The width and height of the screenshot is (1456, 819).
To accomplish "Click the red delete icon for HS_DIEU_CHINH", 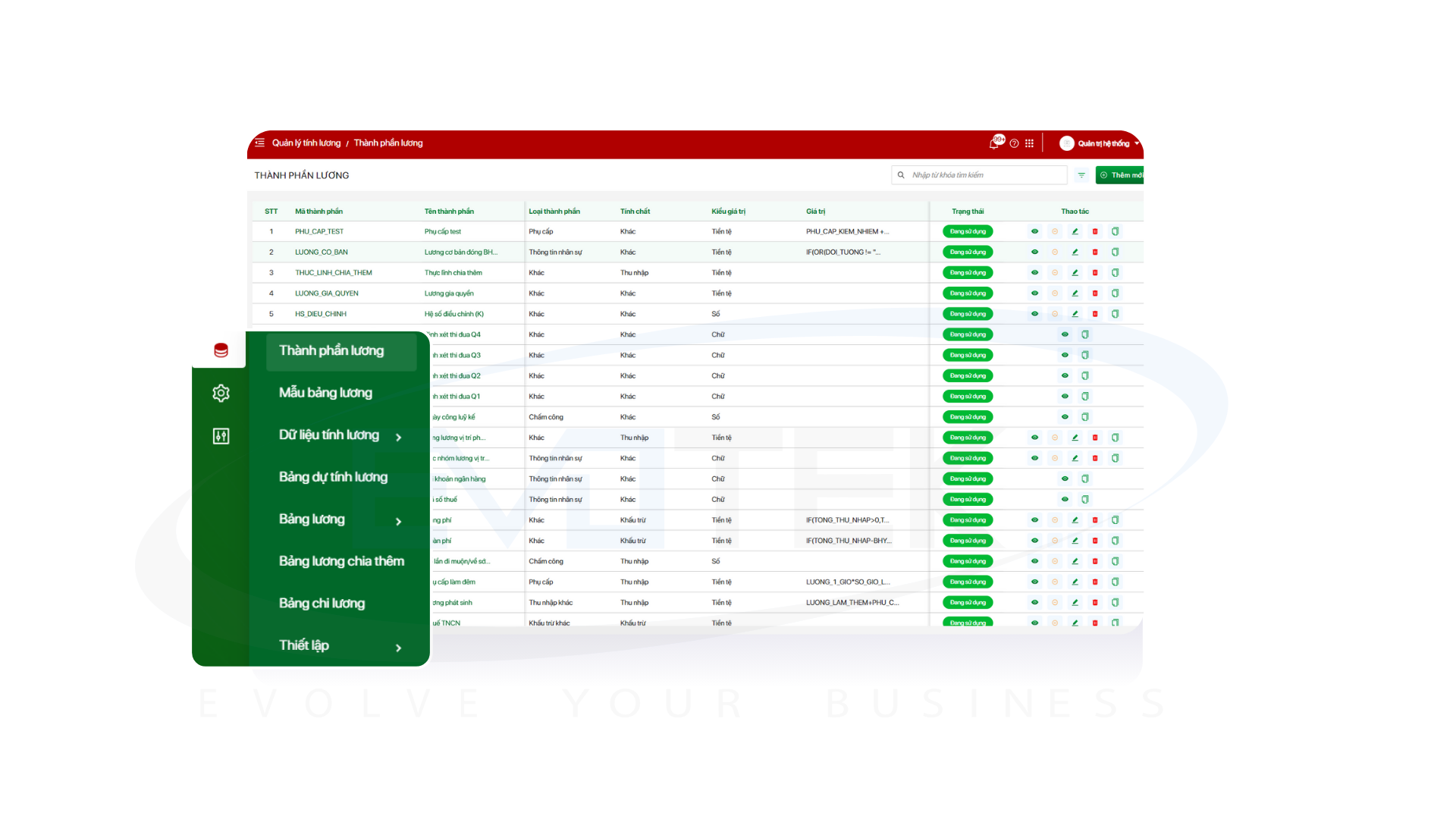I will coord(1094,313).
